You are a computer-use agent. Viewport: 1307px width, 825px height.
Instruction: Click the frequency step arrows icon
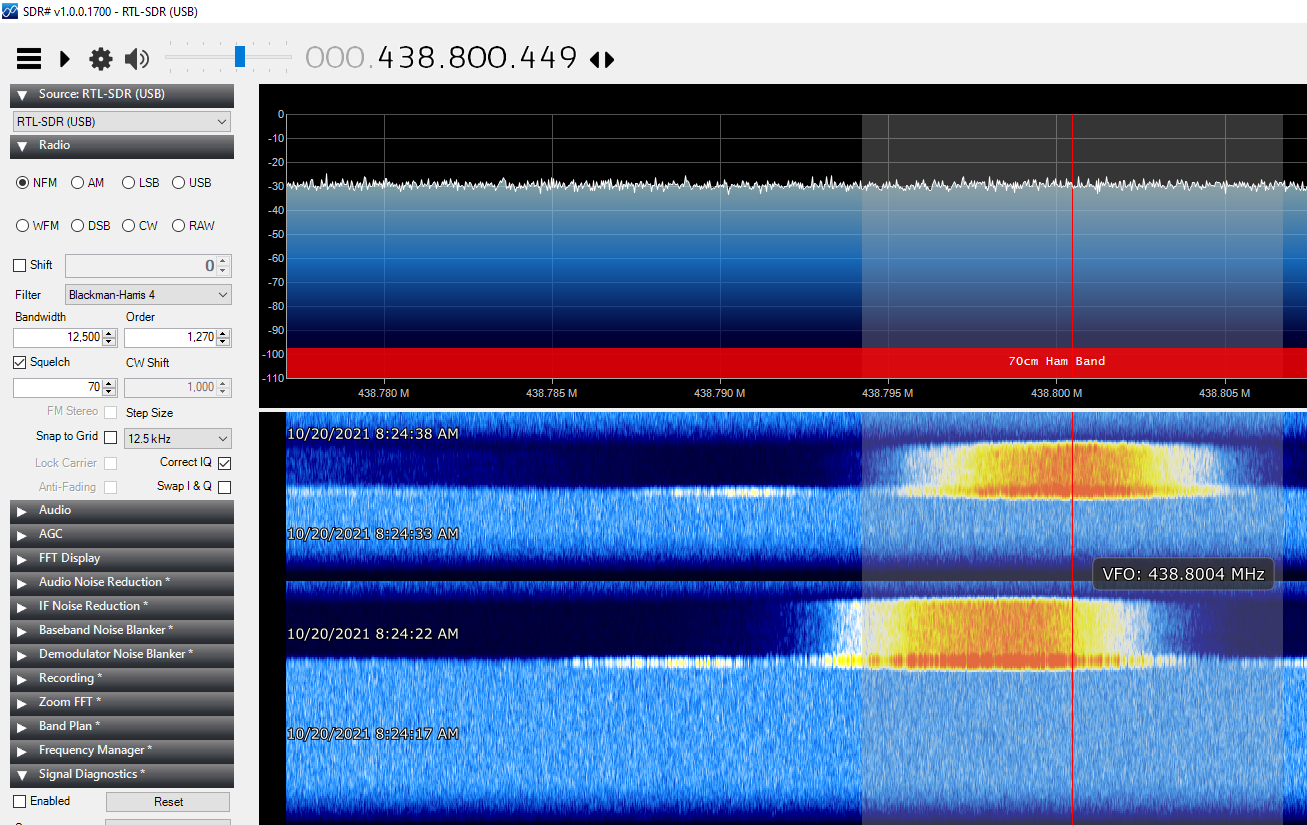(x=602, y=60)
